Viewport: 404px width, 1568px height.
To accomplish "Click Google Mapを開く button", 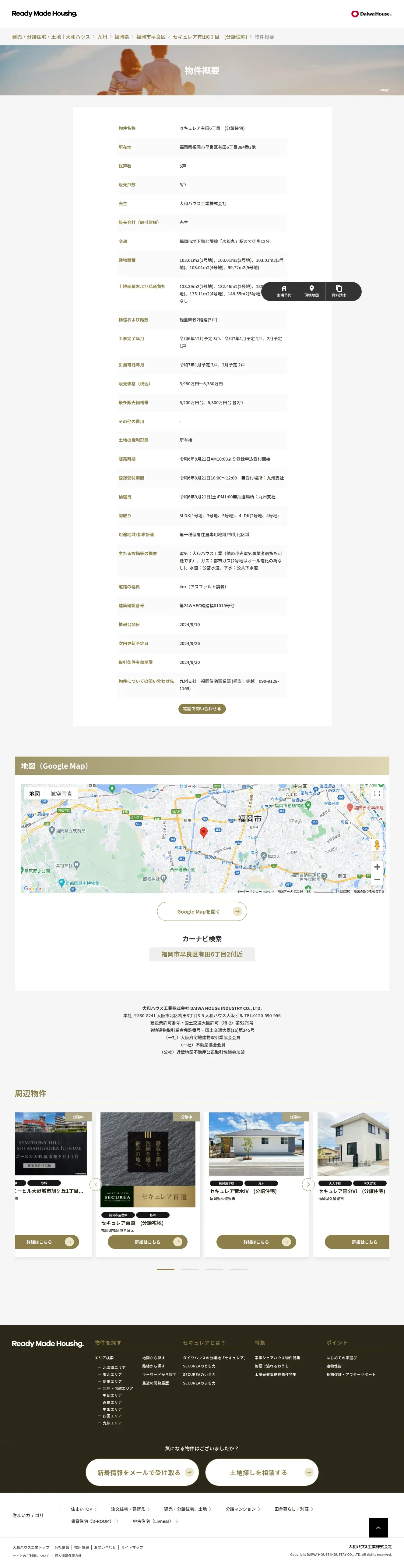I will pos(202,911).
